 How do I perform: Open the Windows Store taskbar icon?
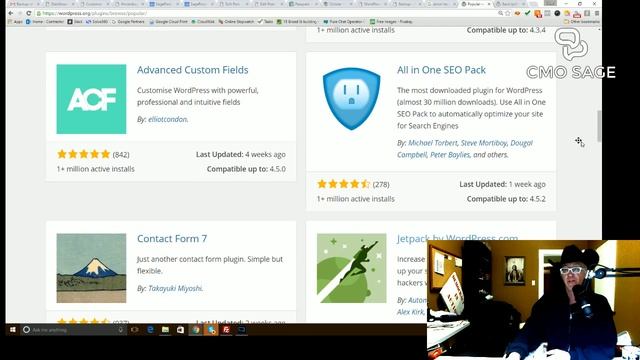[x=180, y=329]
